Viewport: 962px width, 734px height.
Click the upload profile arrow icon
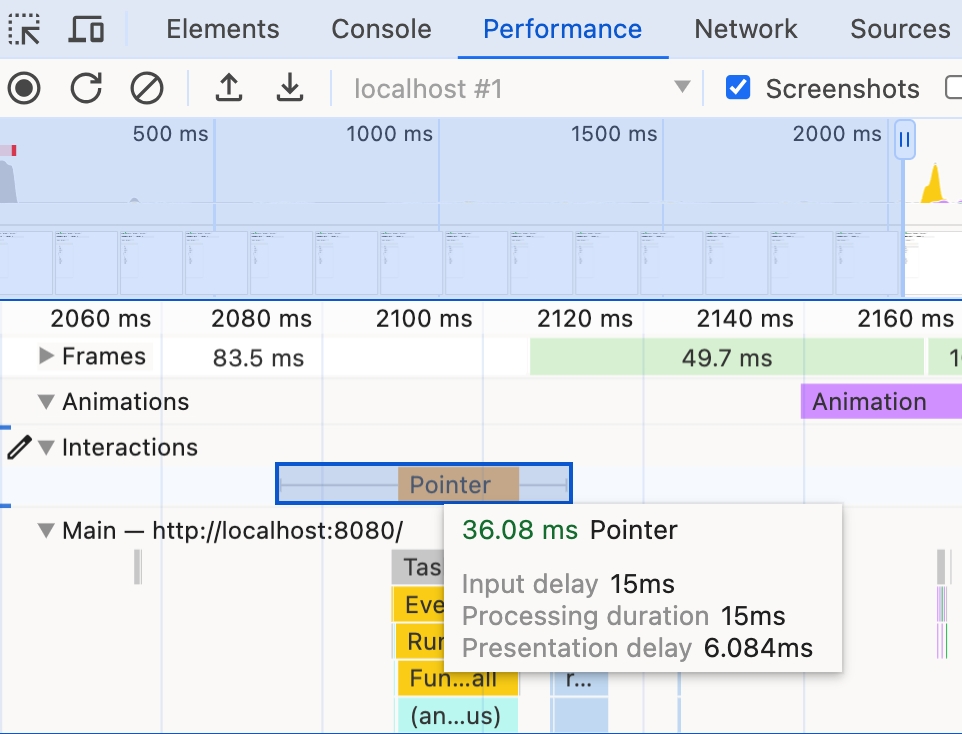coord(229,89)
